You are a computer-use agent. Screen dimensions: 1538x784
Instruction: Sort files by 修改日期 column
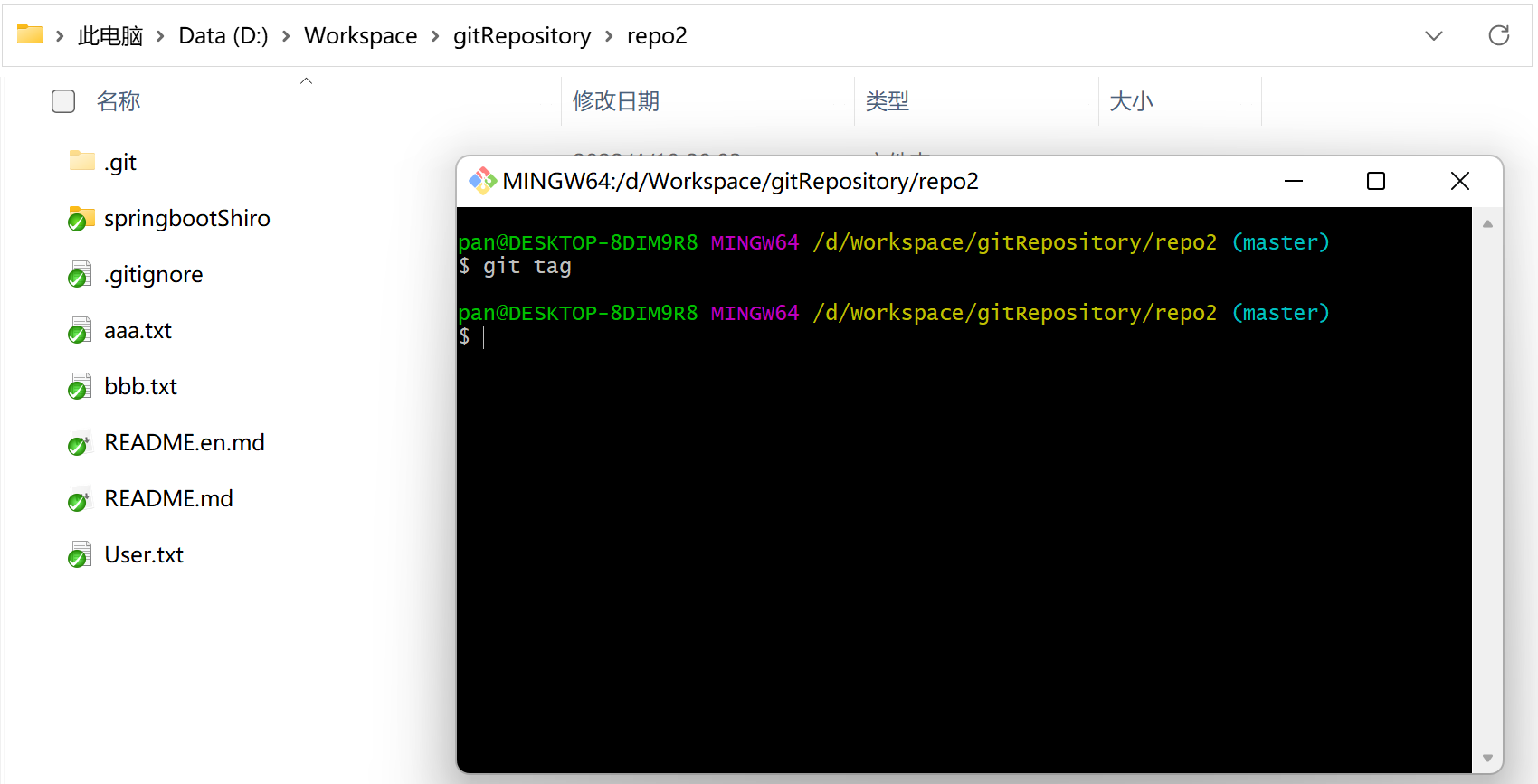click(x=616, y=101)
